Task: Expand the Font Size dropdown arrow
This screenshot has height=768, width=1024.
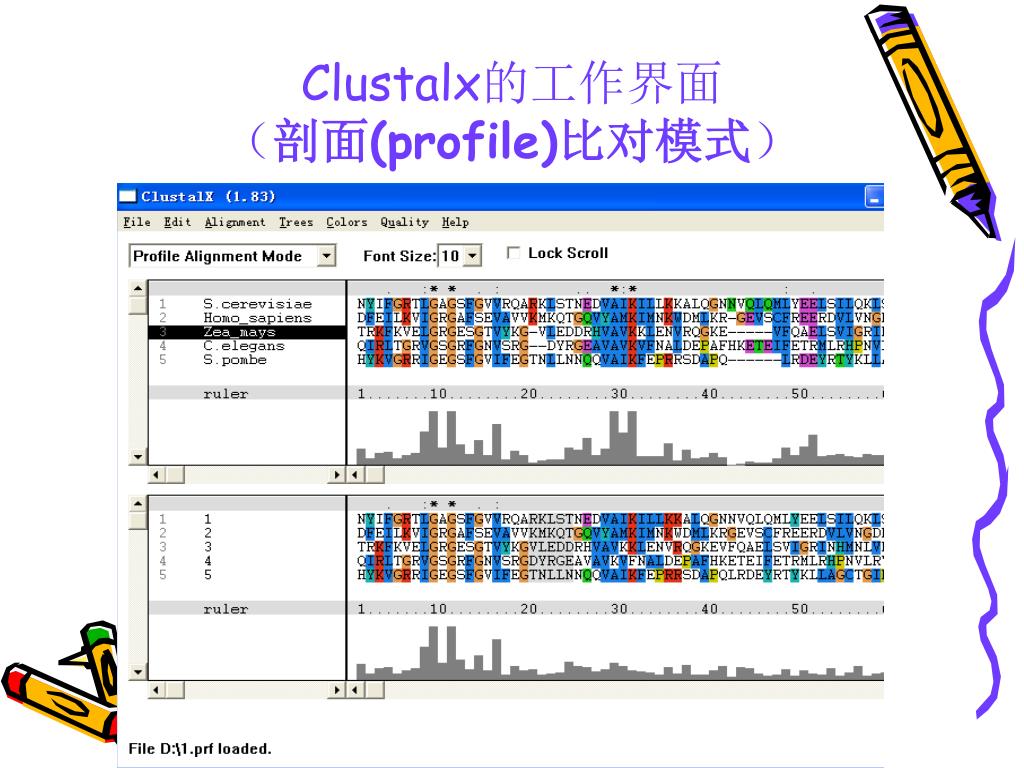Action: pyautogui.click(x=473, y=256)
